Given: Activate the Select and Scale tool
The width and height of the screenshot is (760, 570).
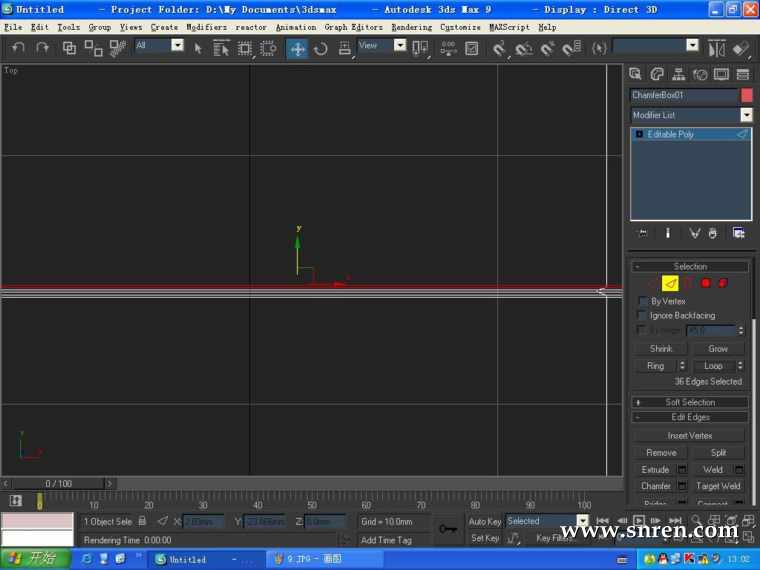Looking at the screenshot, I should point(345,48).
